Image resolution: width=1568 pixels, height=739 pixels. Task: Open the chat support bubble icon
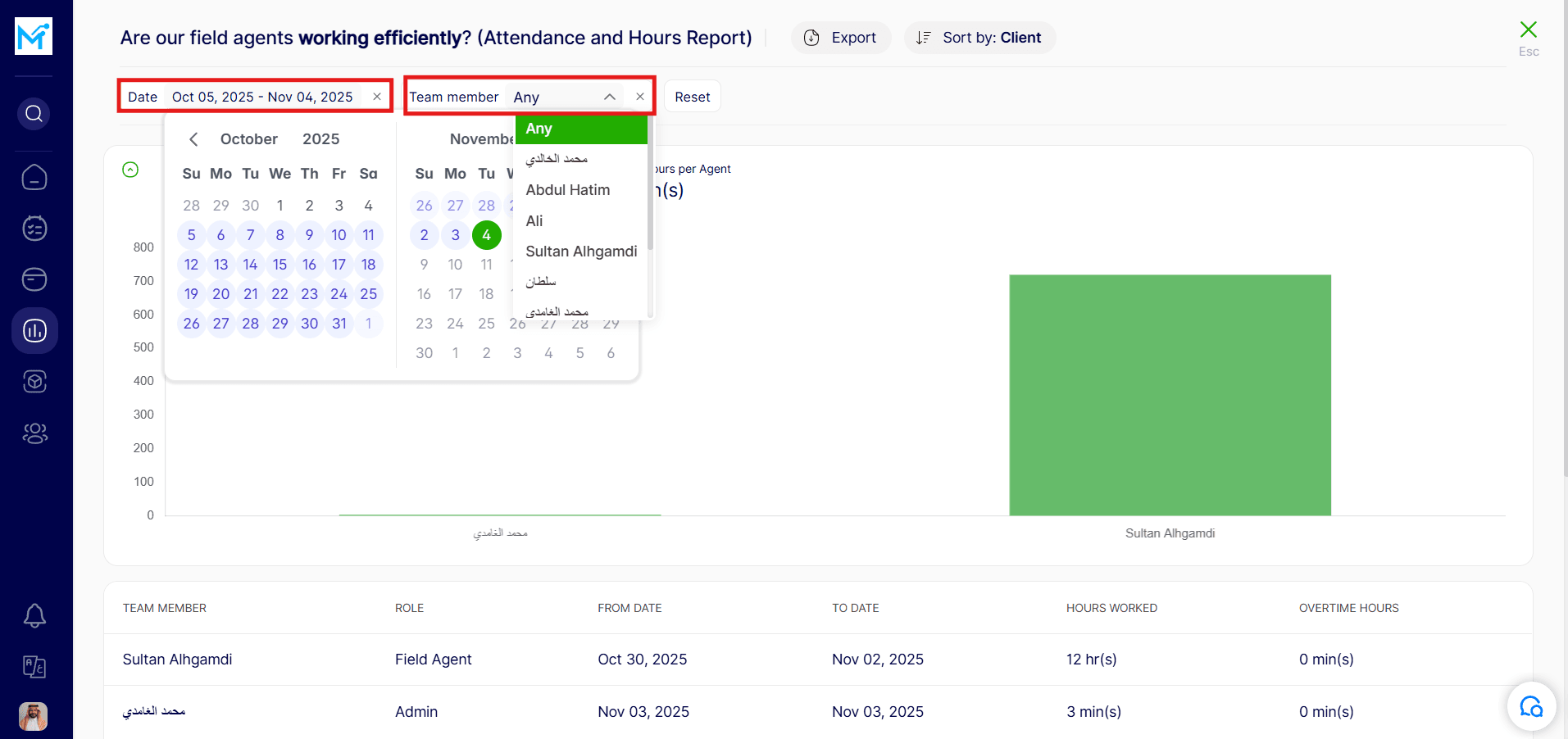(1530, 706)
